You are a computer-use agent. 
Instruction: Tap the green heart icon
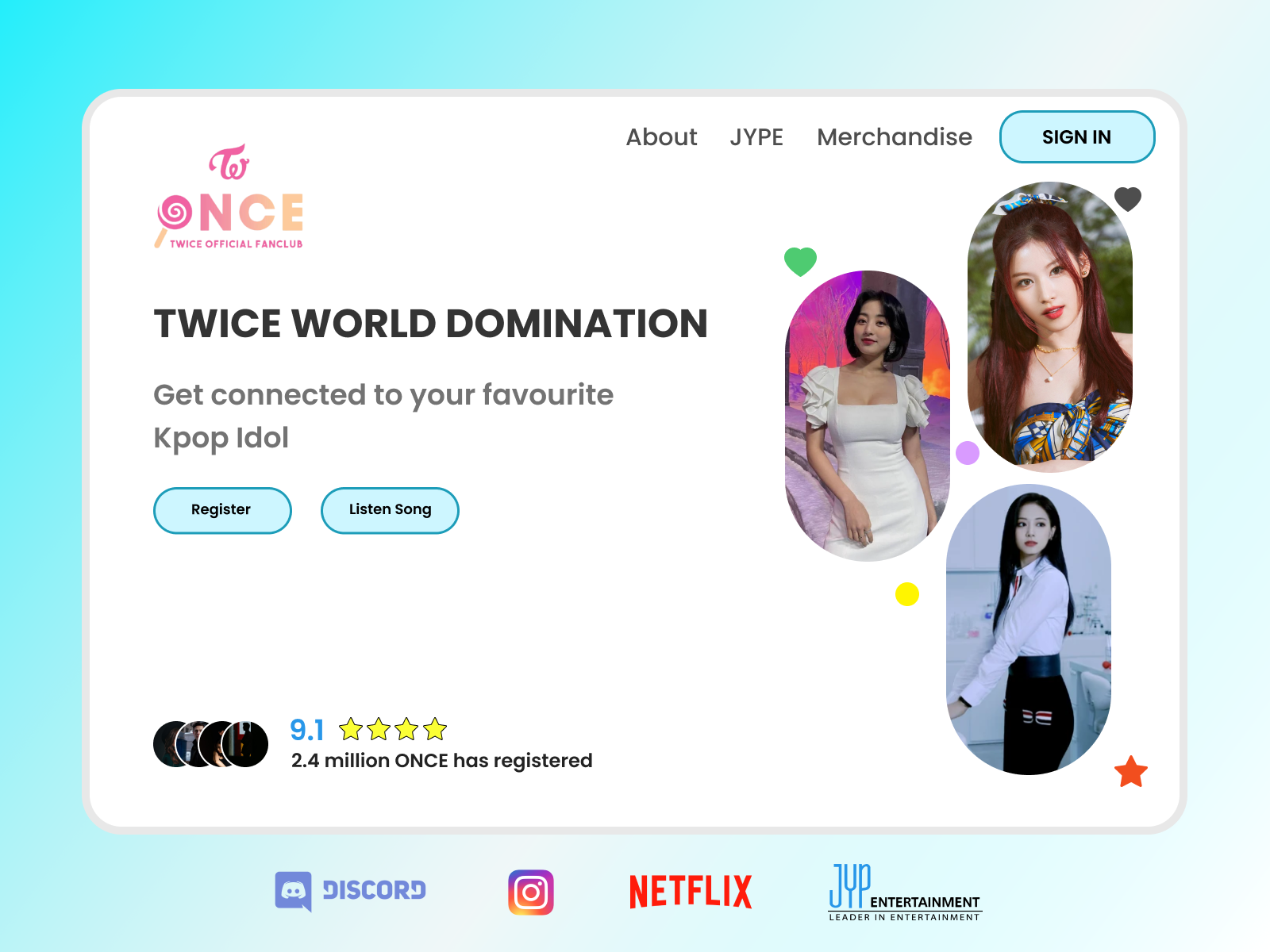pyautogui.click(x=800, y=261)
